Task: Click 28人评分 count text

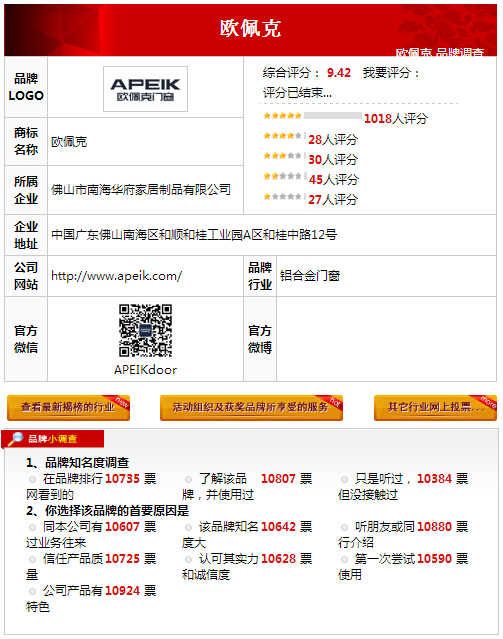Action: point(333,140)
